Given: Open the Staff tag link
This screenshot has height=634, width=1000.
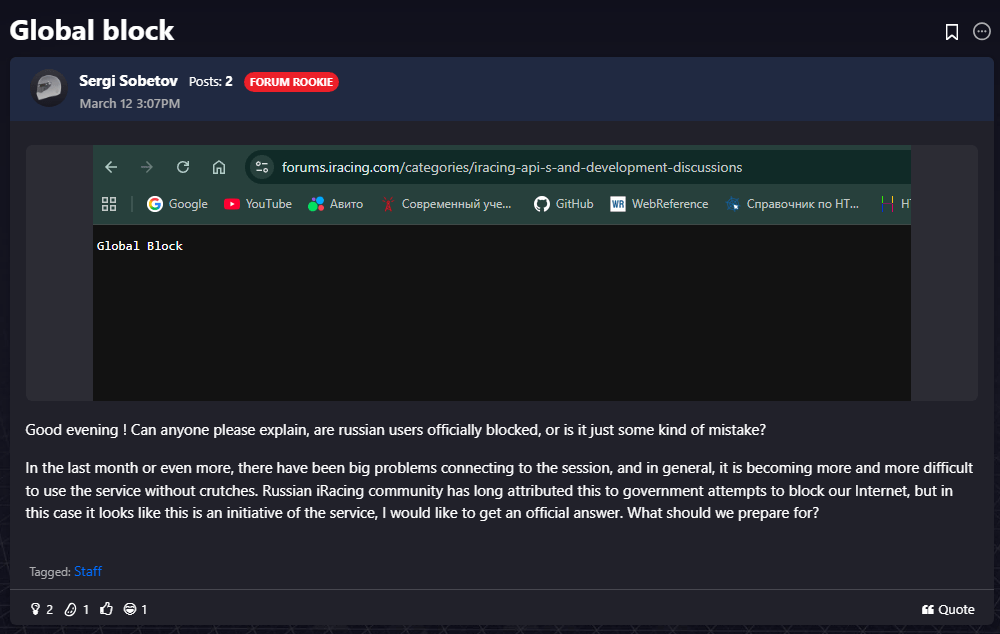Looking at the screenshot, I should click(x=88, y=571).
